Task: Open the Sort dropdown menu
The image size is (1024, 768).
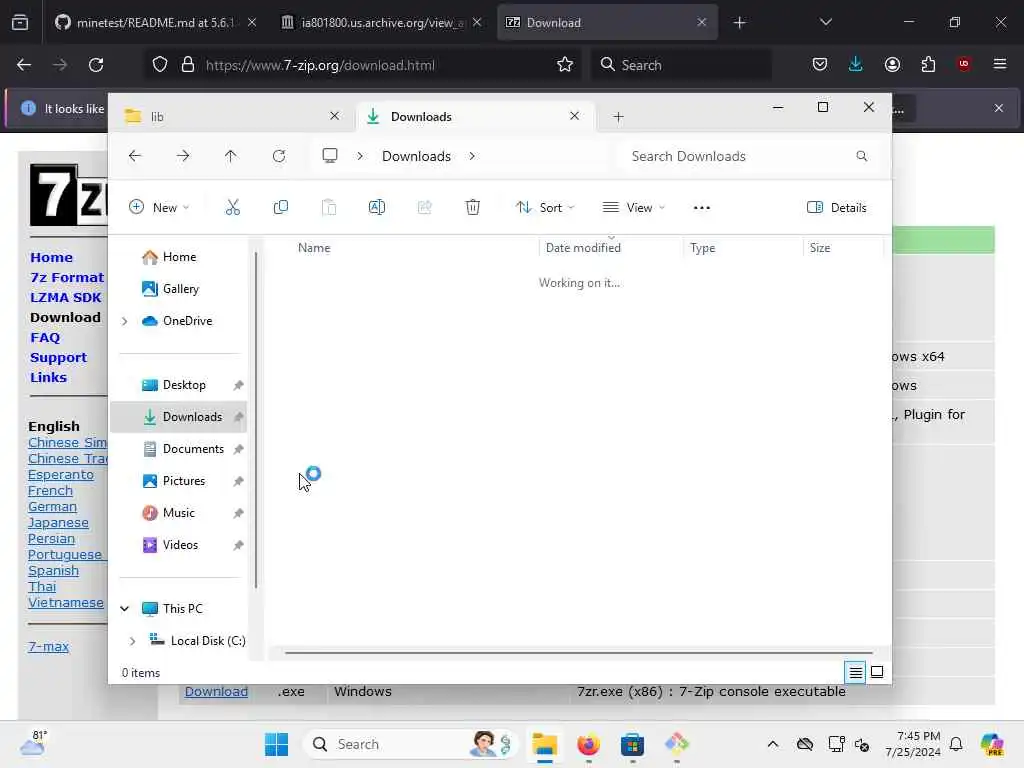Action: click(x=545, y=208)
